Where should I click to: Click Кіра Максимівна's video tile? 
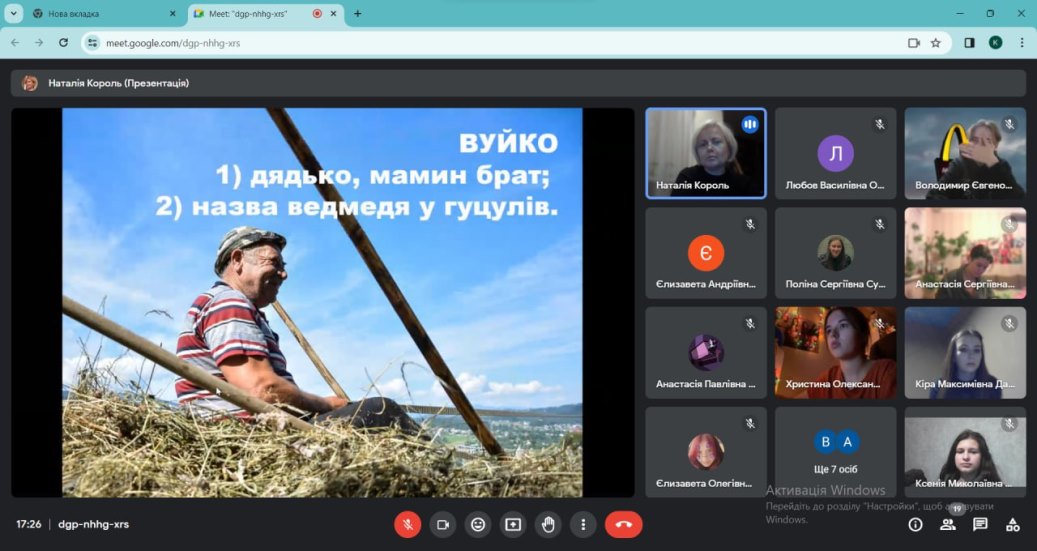965,353
